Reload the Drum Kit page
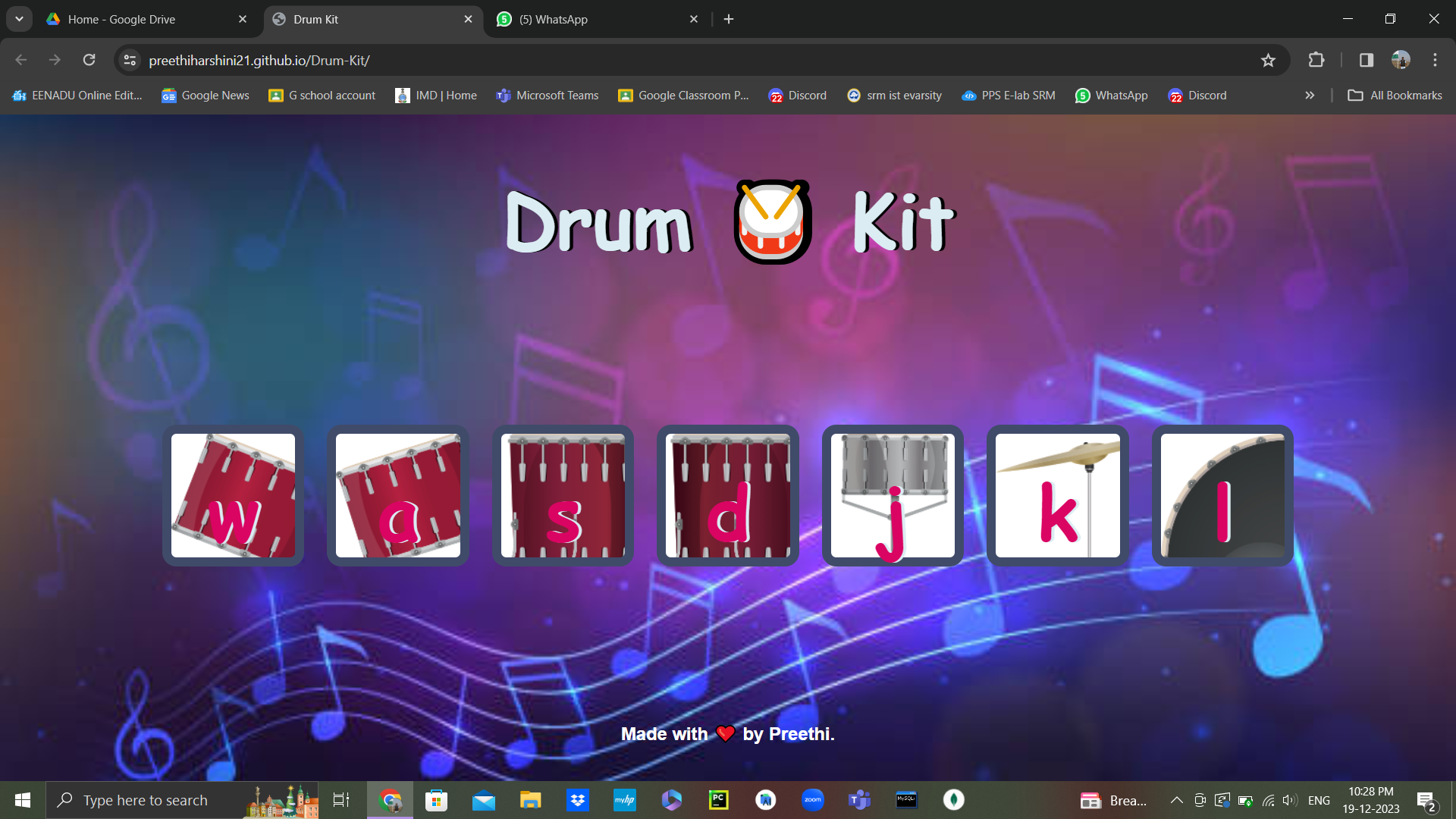1456x819 pixels. click(89, 60)
